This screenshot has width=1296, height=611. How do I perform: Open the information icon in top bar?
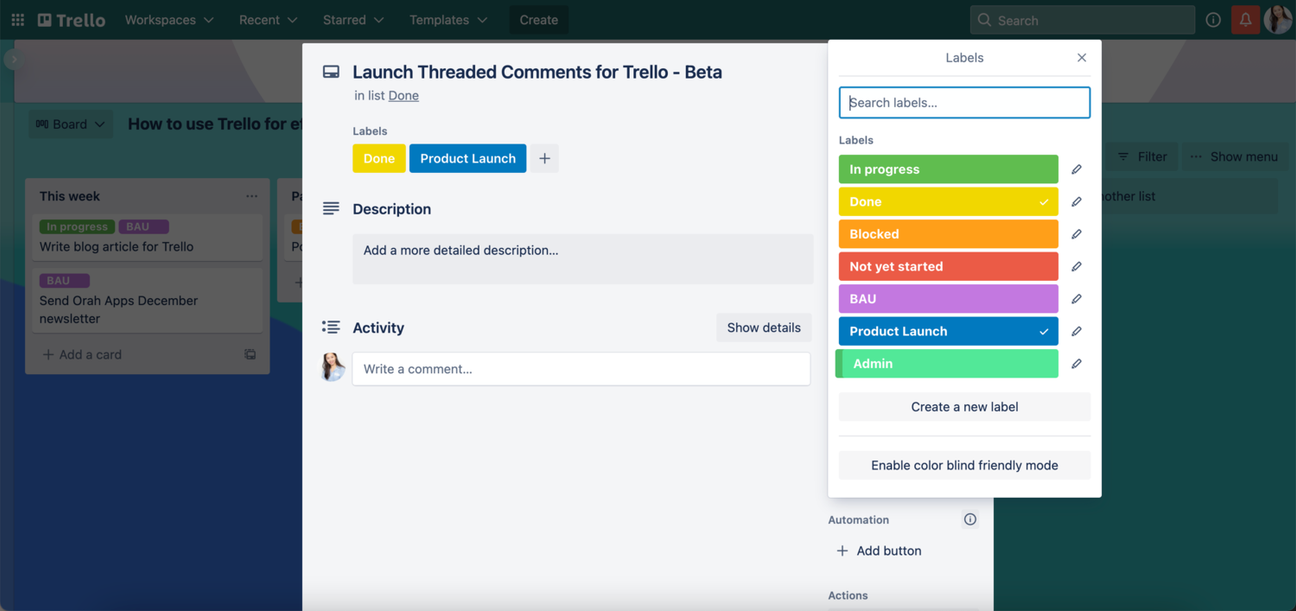click(x=1213, y=20)
